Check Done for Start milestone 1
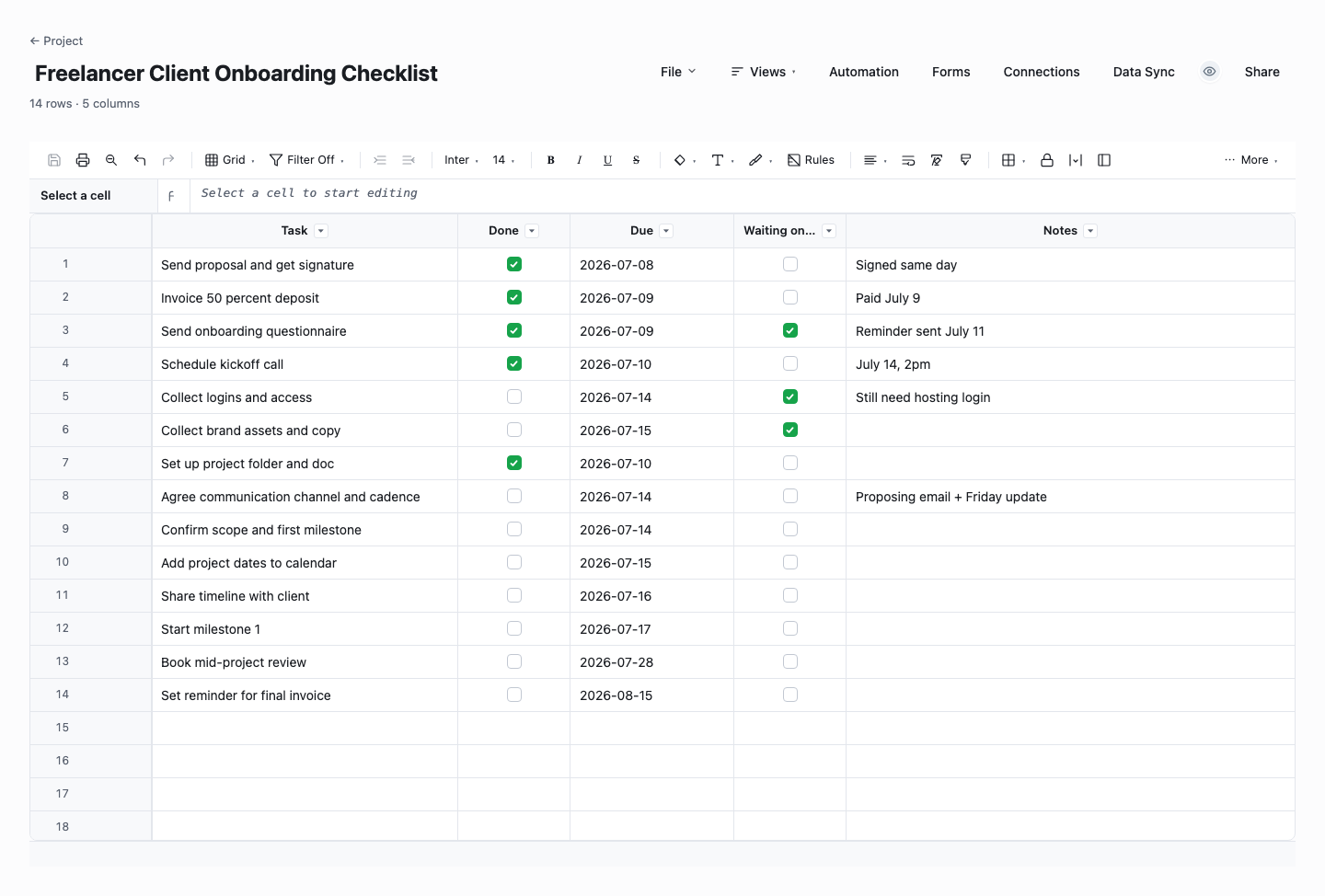1325x896 pixels. click(514, 628)
